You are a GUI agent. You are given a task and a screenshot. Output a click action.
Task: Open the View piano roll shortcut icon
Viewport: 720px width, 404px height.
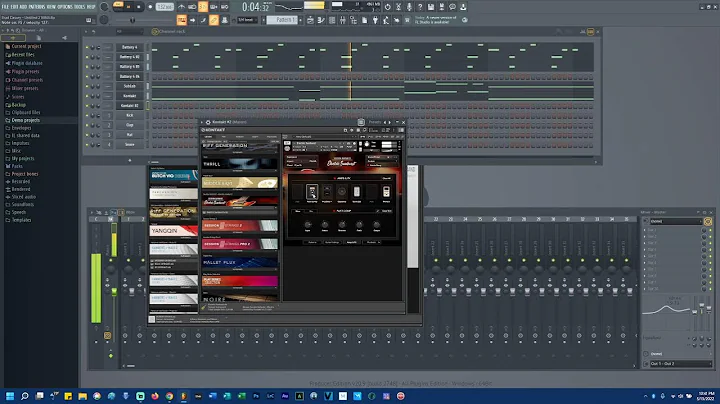321,20
